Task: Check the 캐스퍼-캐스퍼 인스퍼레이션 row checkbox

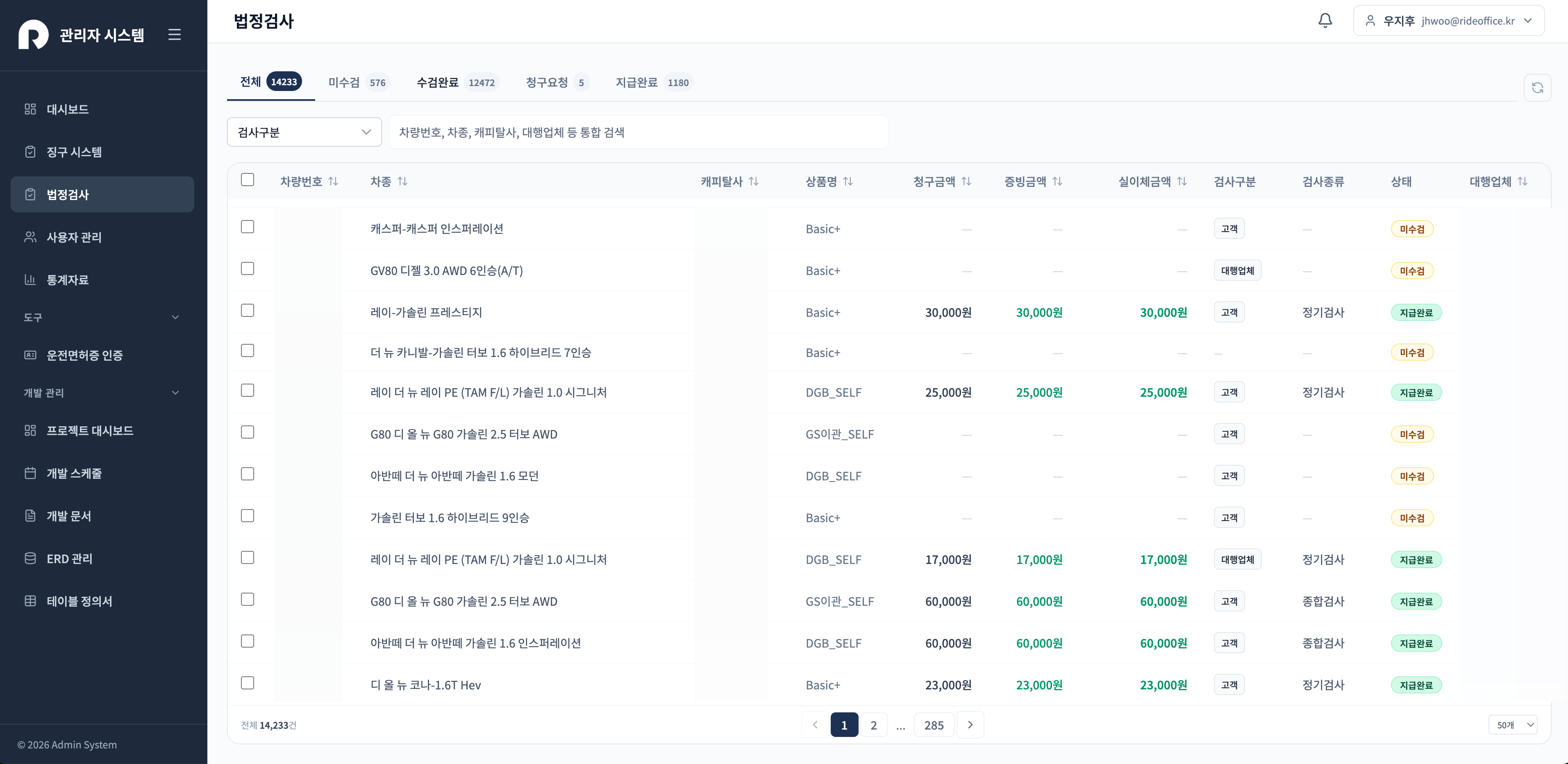Action: [247, 227]
